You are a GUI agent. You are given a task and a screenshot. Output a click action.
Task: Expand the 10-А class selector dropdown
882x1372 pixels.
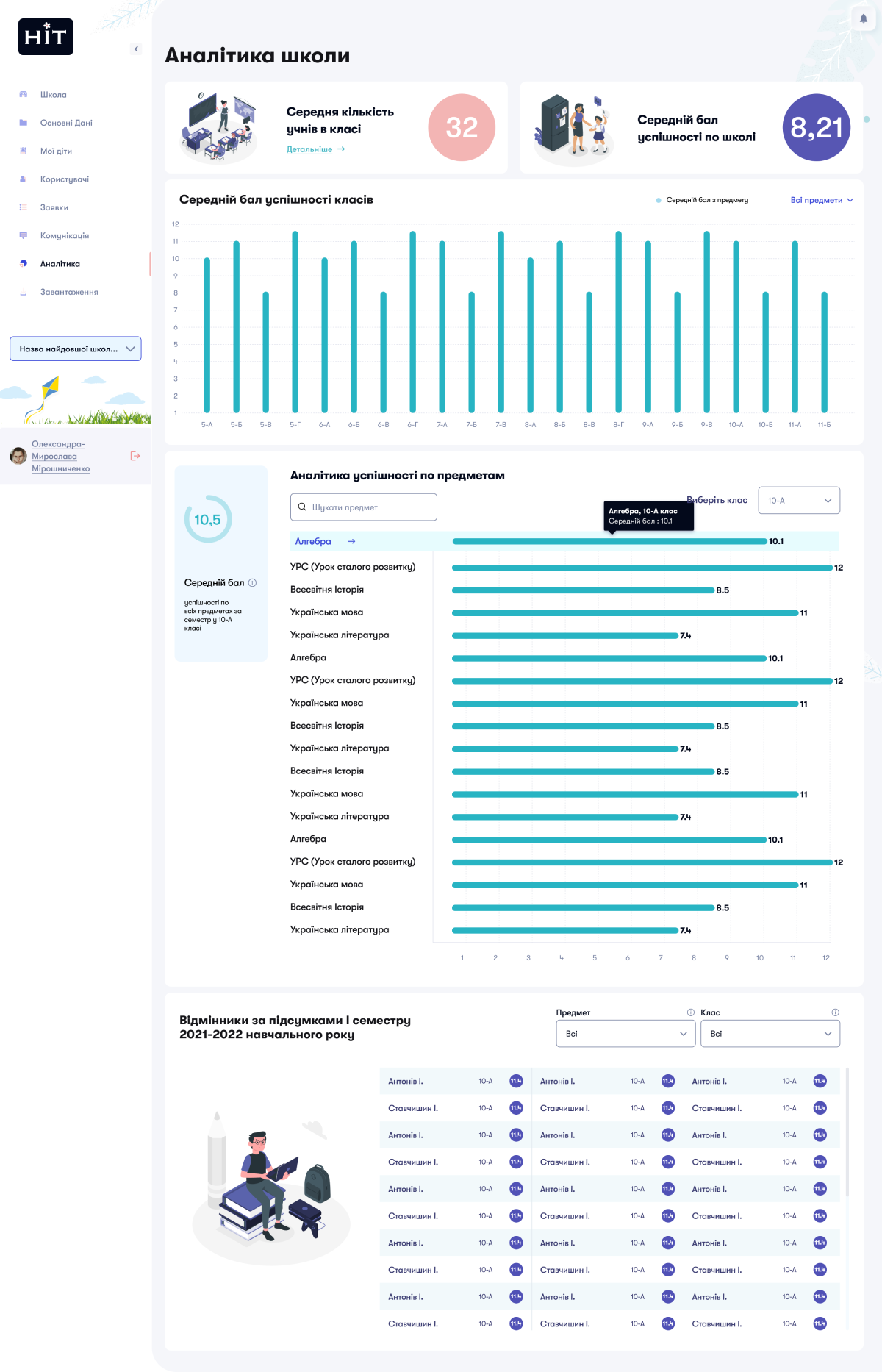[798, 501]
